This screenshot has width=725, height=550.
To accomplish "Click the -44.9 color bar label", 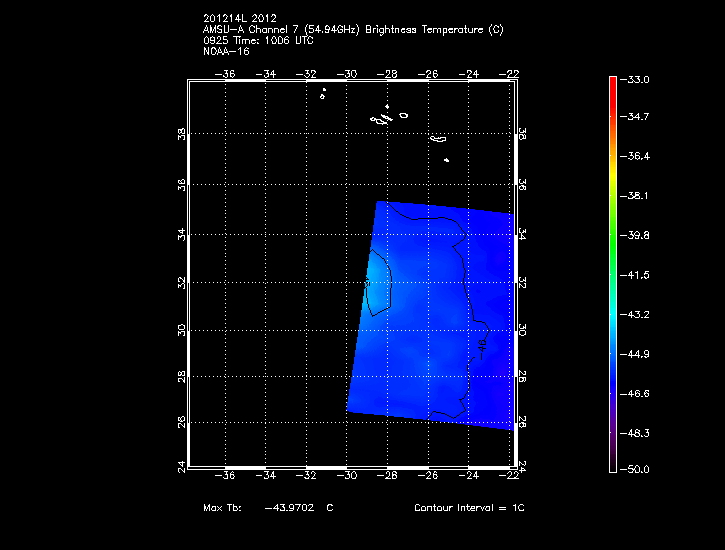I will coord(637,354).
